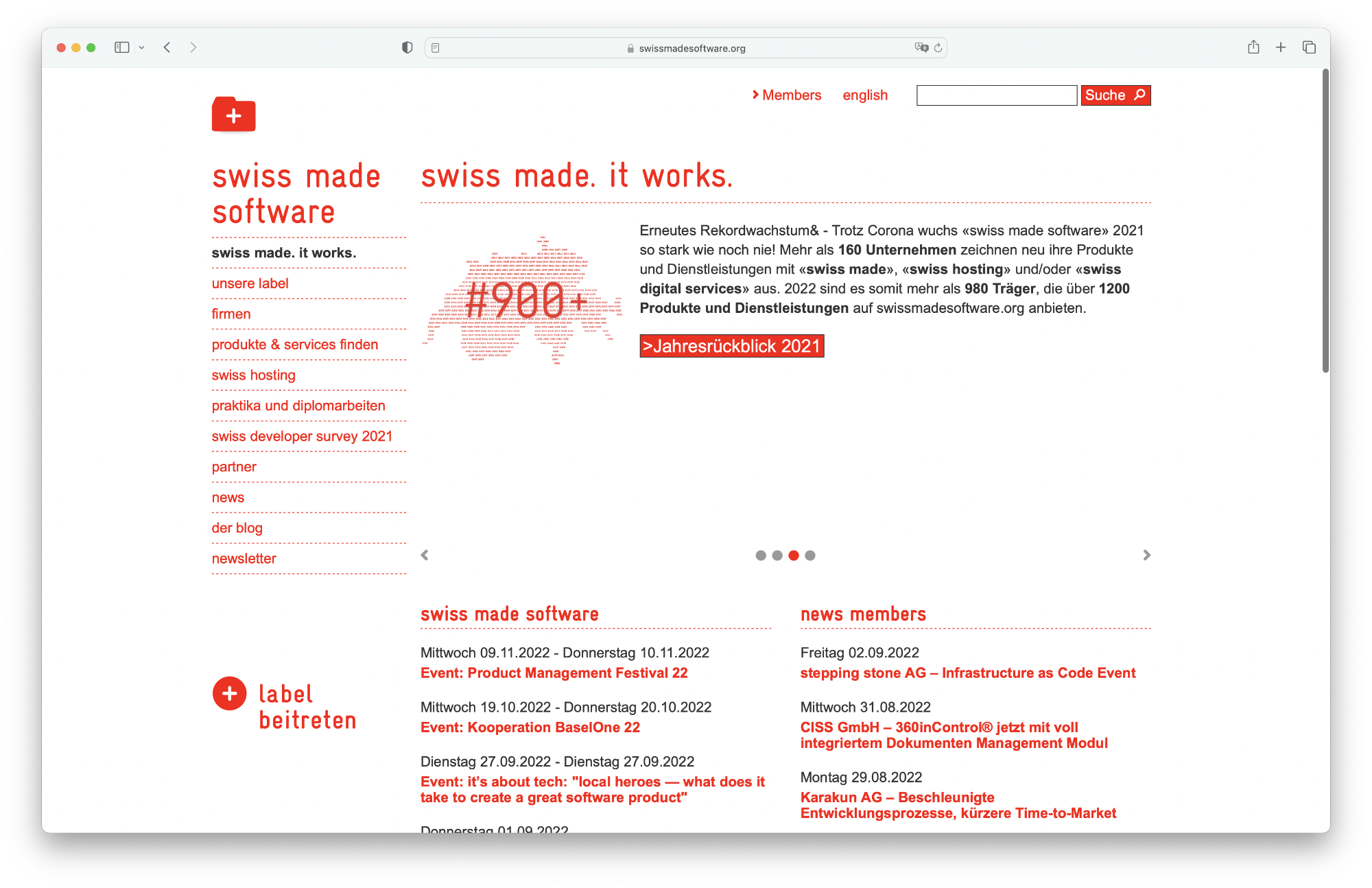Select the second carousel dot

pos(777,555)
